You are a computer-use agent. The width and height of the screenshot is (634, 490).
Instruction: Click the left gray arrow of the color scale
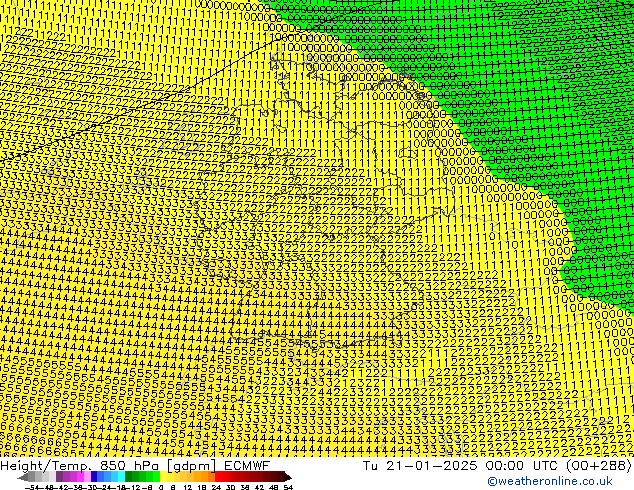23,477
